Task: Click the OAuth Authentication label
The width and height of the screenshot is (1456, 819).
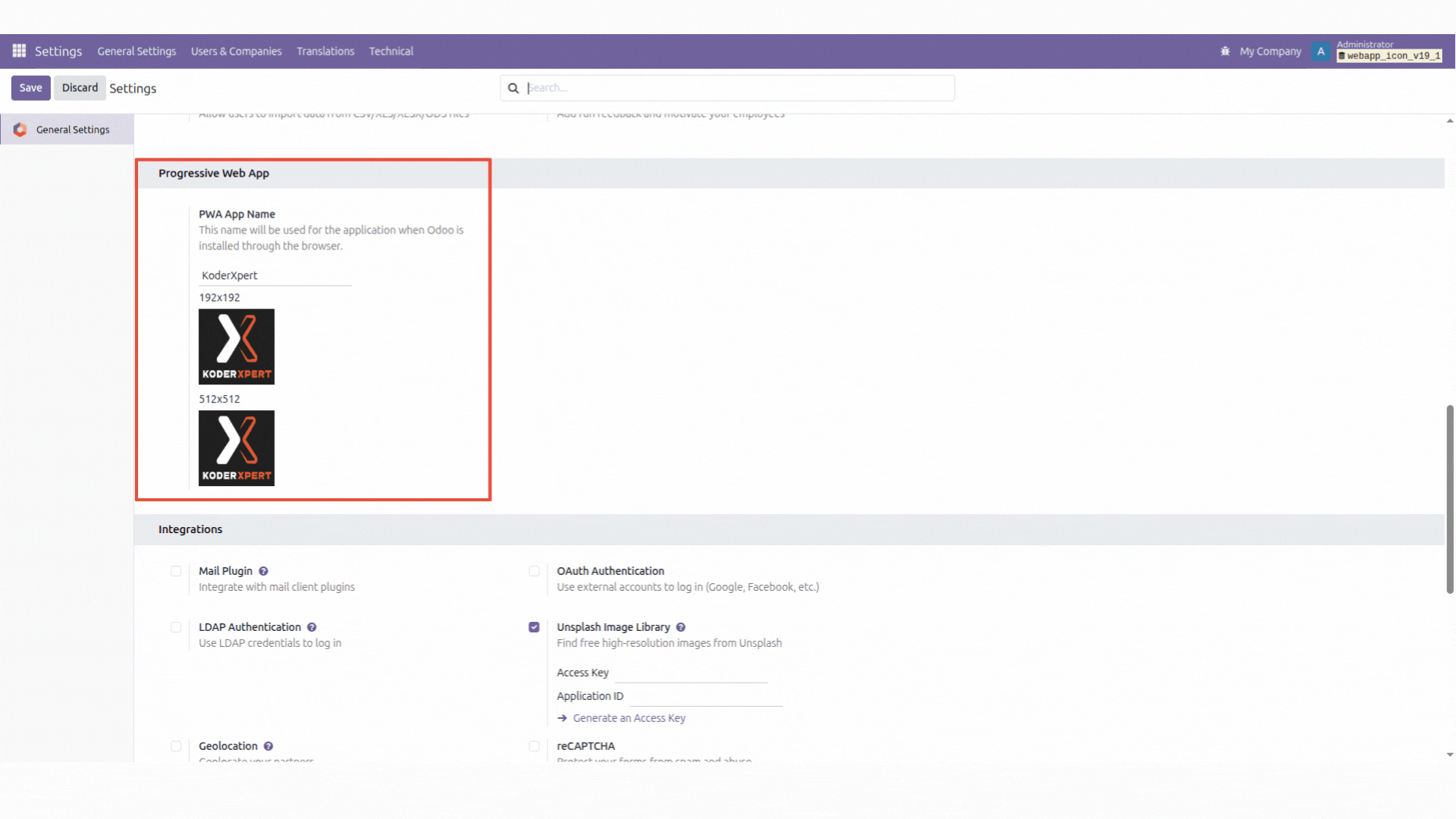Action: click(x=610, y=571)
